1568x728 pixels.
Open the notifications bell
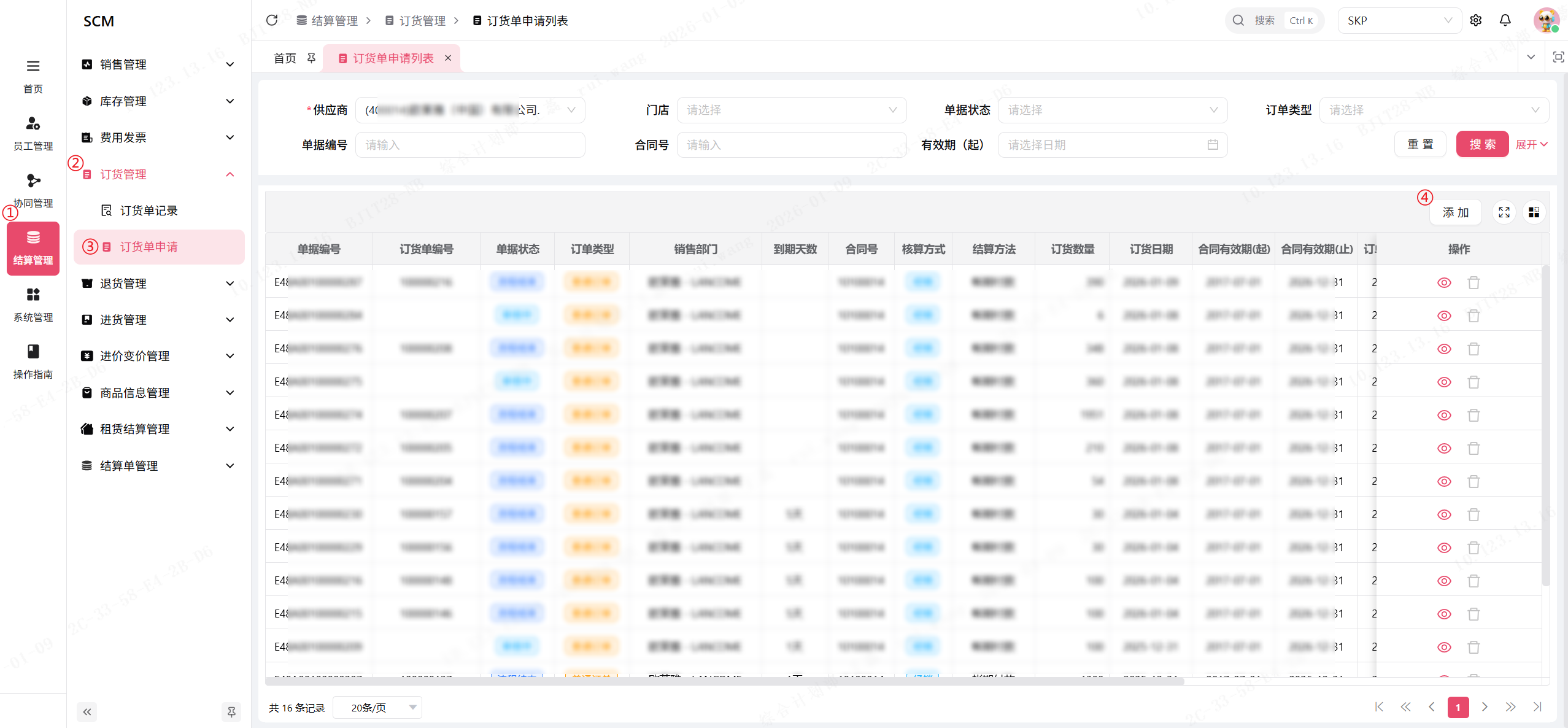point(1505,20)
